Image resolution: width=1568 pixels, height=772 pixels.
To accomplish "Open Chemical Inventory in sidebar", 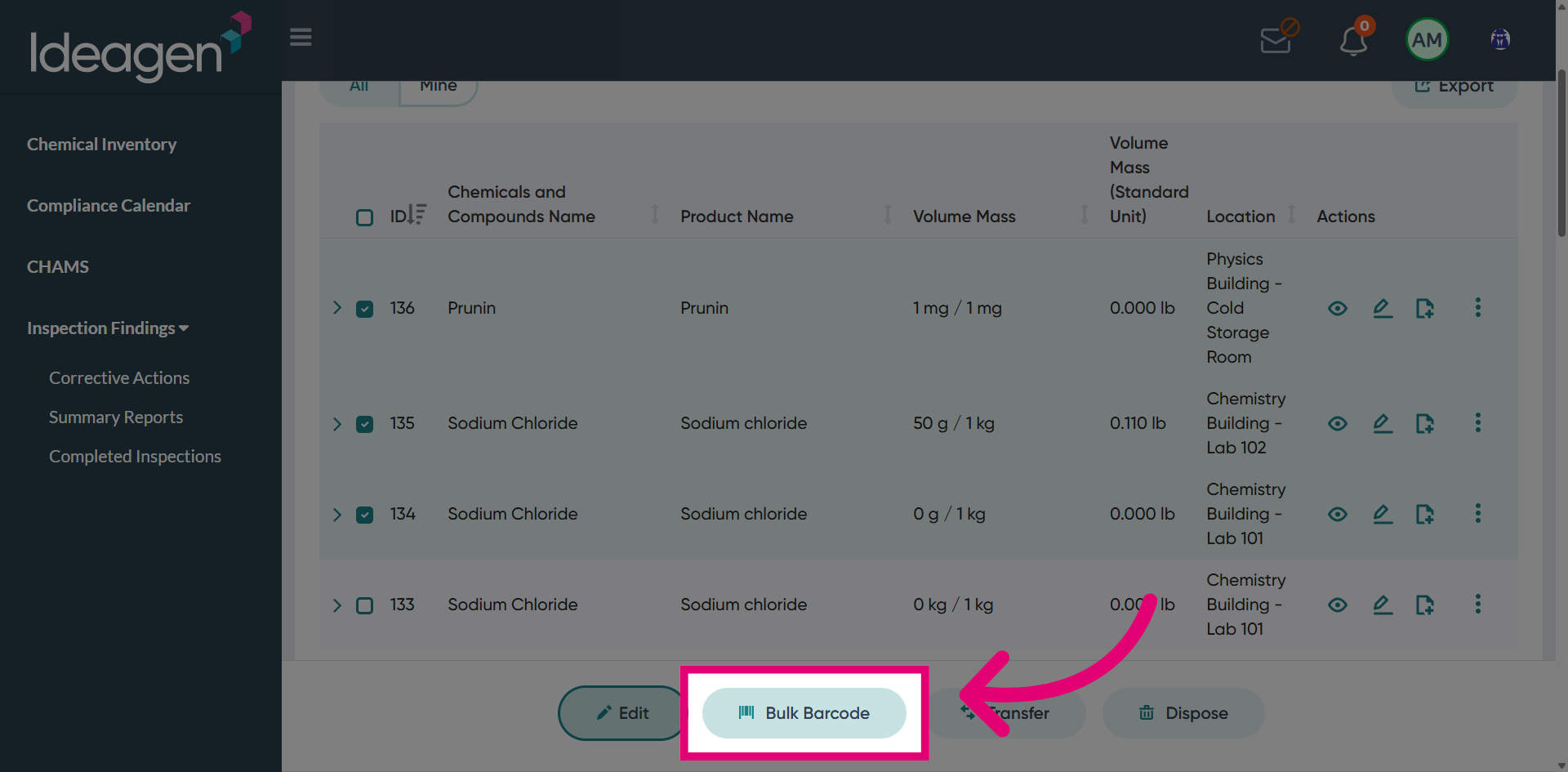I will (x=101, y=144).
